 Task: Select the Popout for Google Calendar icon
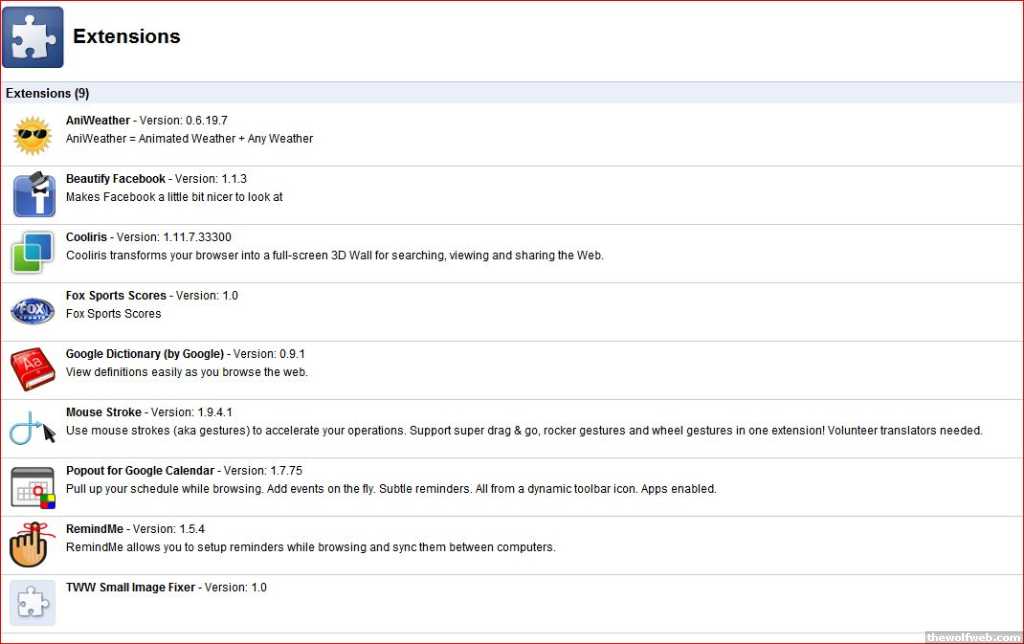[32, 486]
